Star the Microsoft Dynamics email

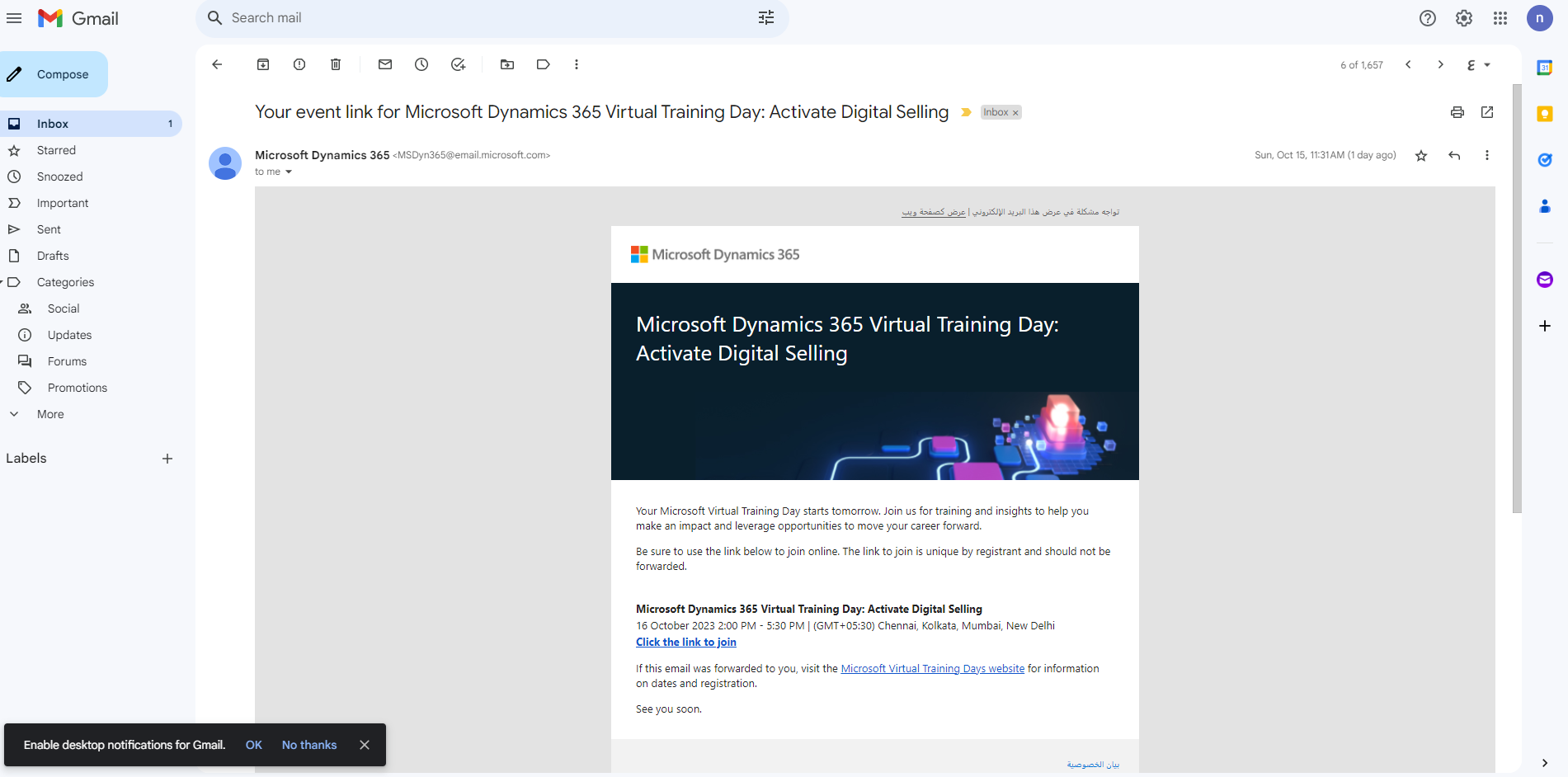pos(1420,155)
